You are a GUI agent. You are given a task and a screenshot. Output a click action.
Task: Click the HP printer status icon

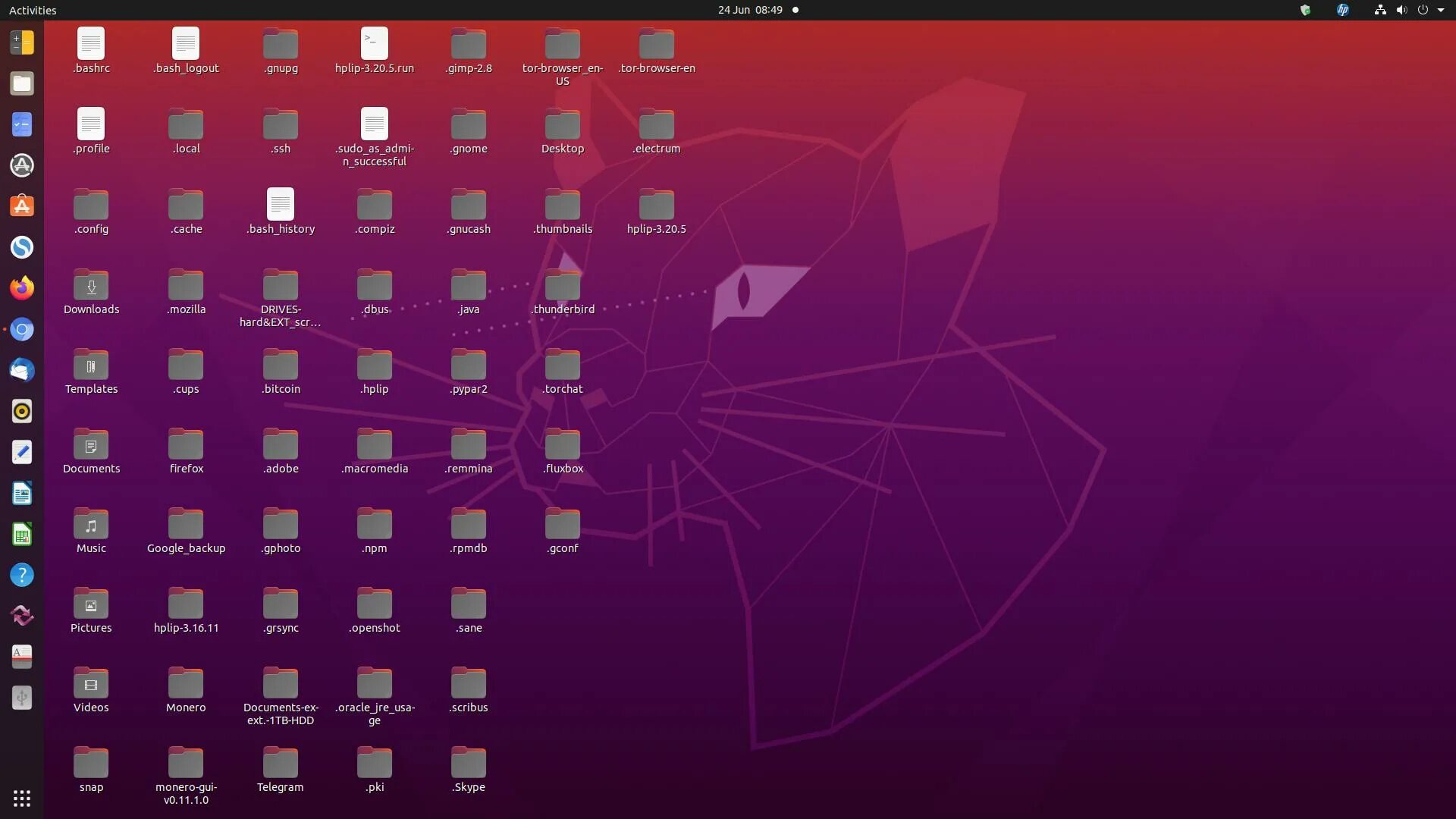click(1343, 11)
